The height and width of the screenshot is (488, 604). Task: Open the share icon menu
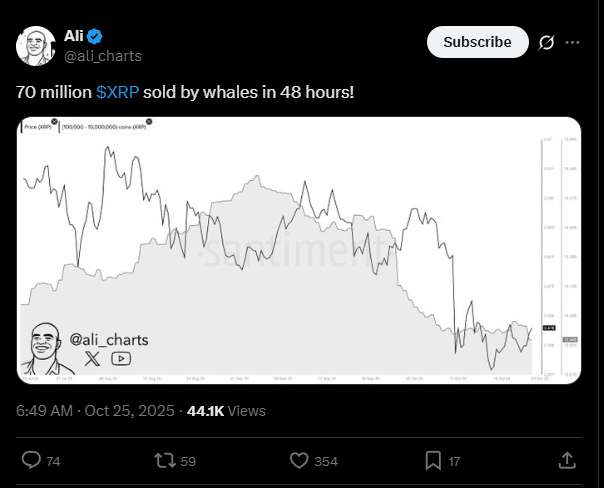coord(566,460)
